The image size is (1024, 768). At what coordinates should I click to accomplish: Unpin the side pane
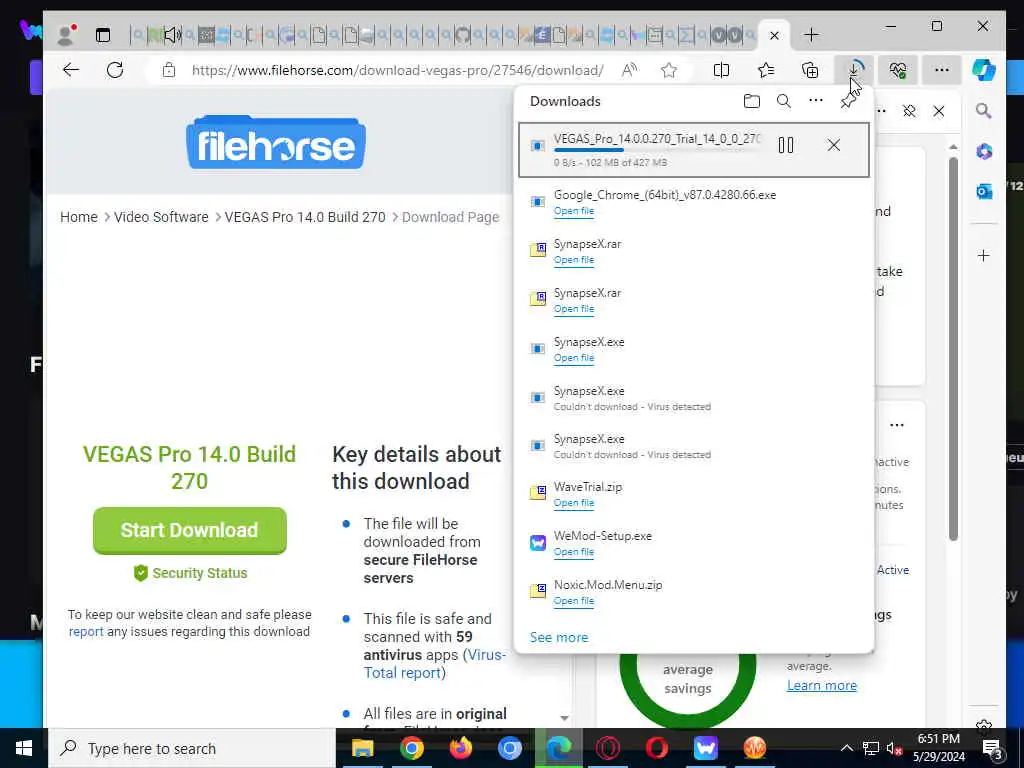pos(909,111)
